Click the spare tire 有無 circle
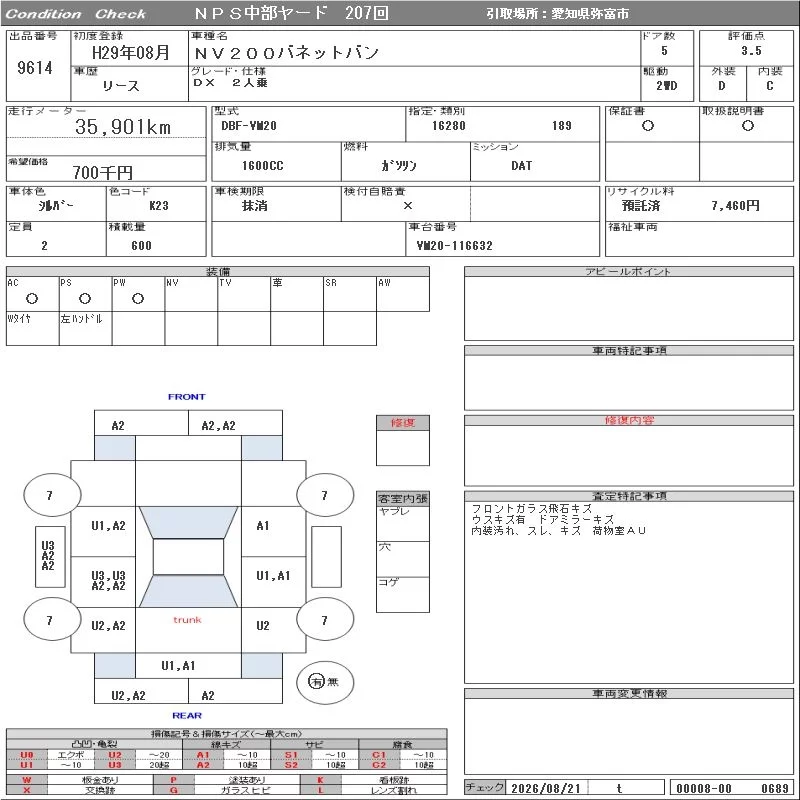 pos(325,682)
